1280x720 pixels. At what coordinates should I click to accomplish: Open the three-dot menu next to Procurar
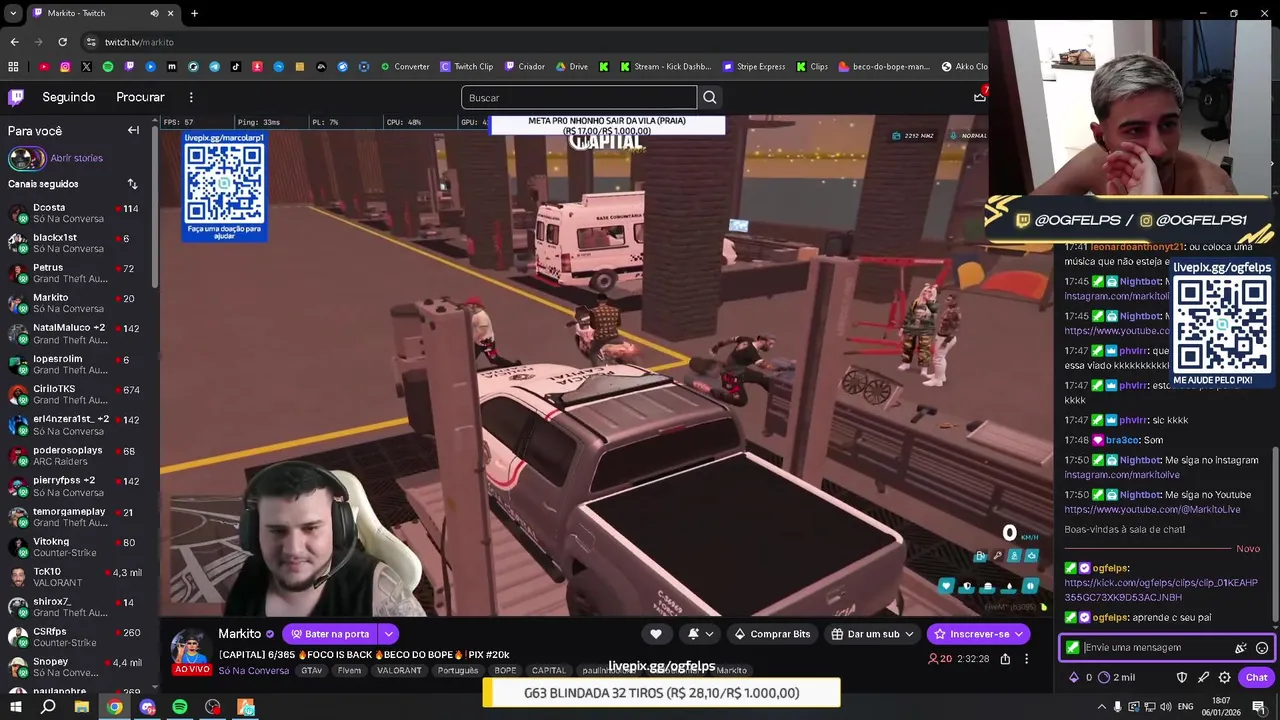pos(191,97)
